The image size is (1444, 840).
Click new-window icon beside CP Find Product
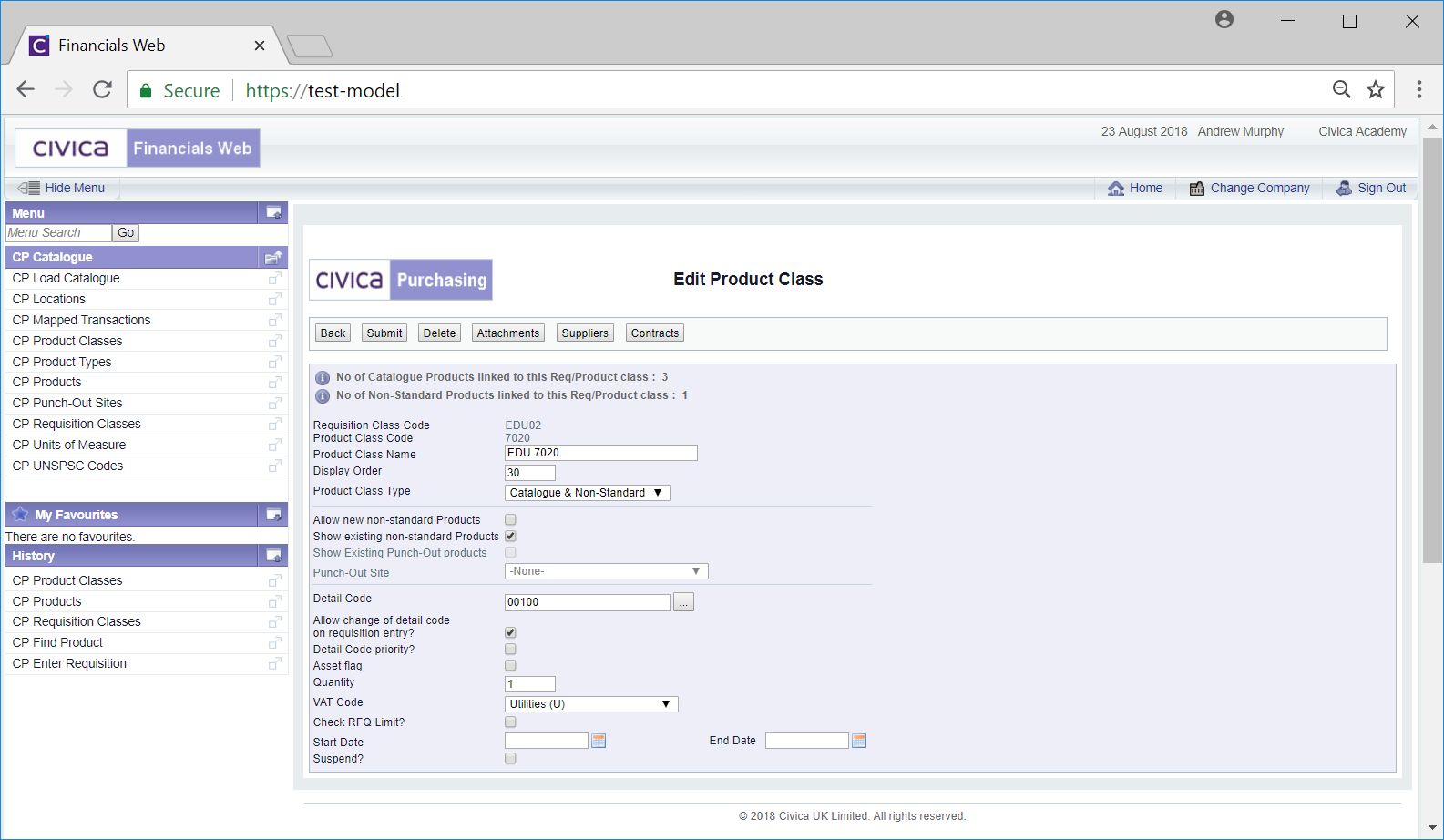(x=274, y=642)
